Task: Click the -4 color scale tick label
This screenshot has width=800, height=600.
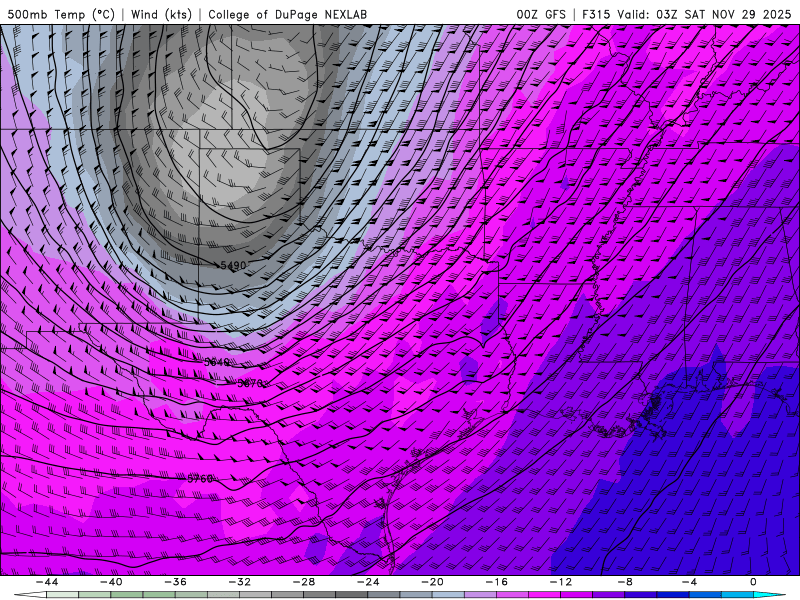Action: pos(689,582)
